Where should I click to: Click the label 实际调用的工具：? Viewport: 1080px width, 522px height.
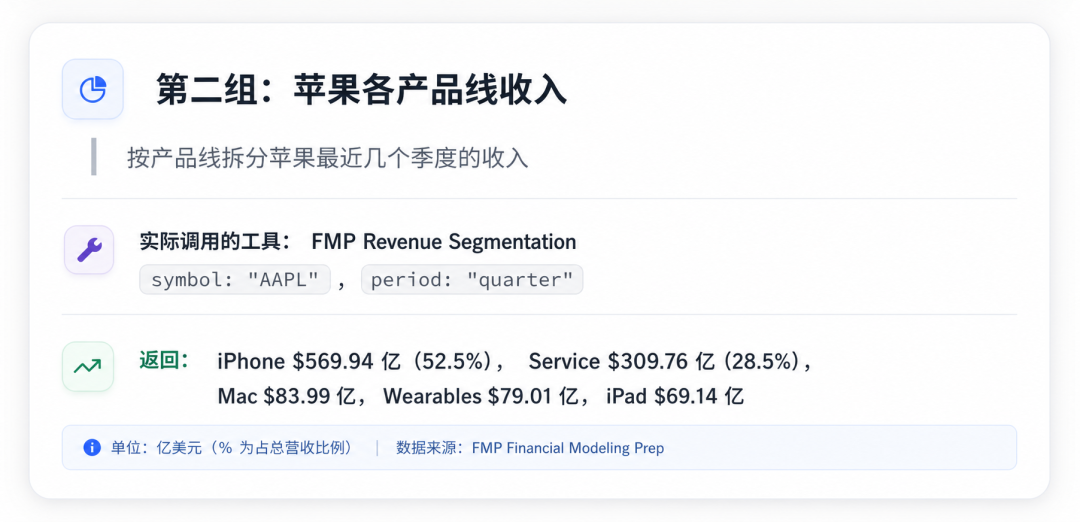click(x=216, y=242)
